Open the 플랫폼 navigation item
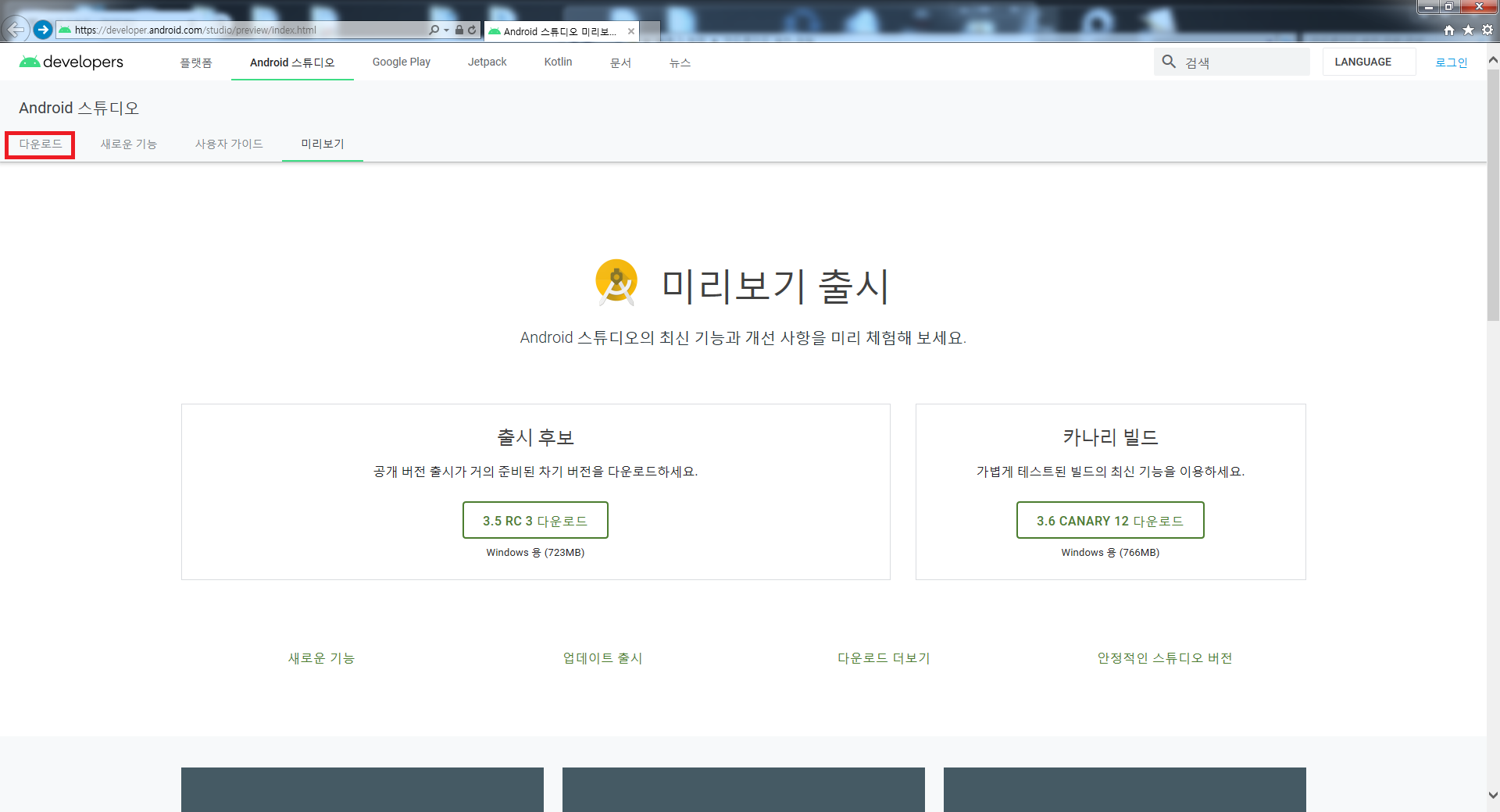This screenshot has height=812, width=1500. coord(196,62)
